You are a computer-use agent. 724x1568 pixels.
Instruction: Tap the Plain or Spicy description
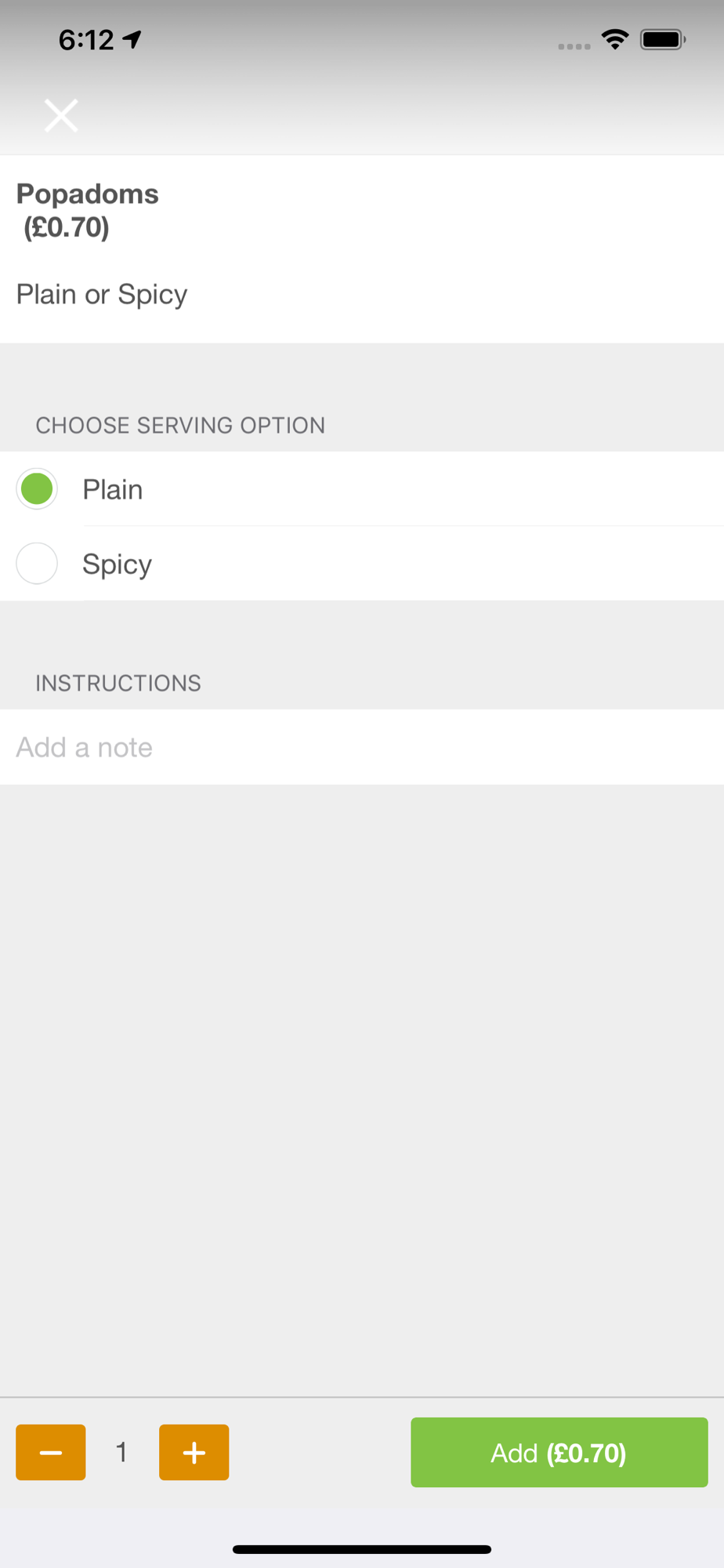click(102, 295)
